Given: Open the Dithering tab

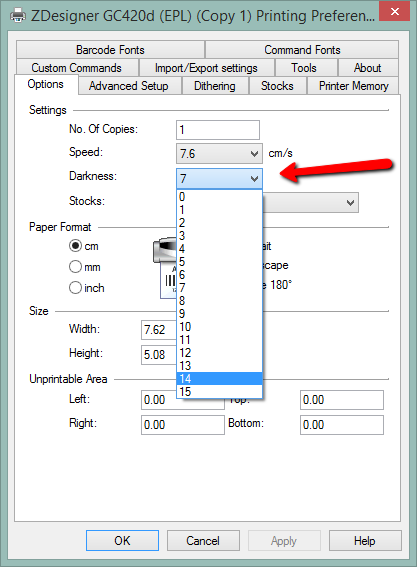Looking at the screenshot, I should tap(215, 86).
